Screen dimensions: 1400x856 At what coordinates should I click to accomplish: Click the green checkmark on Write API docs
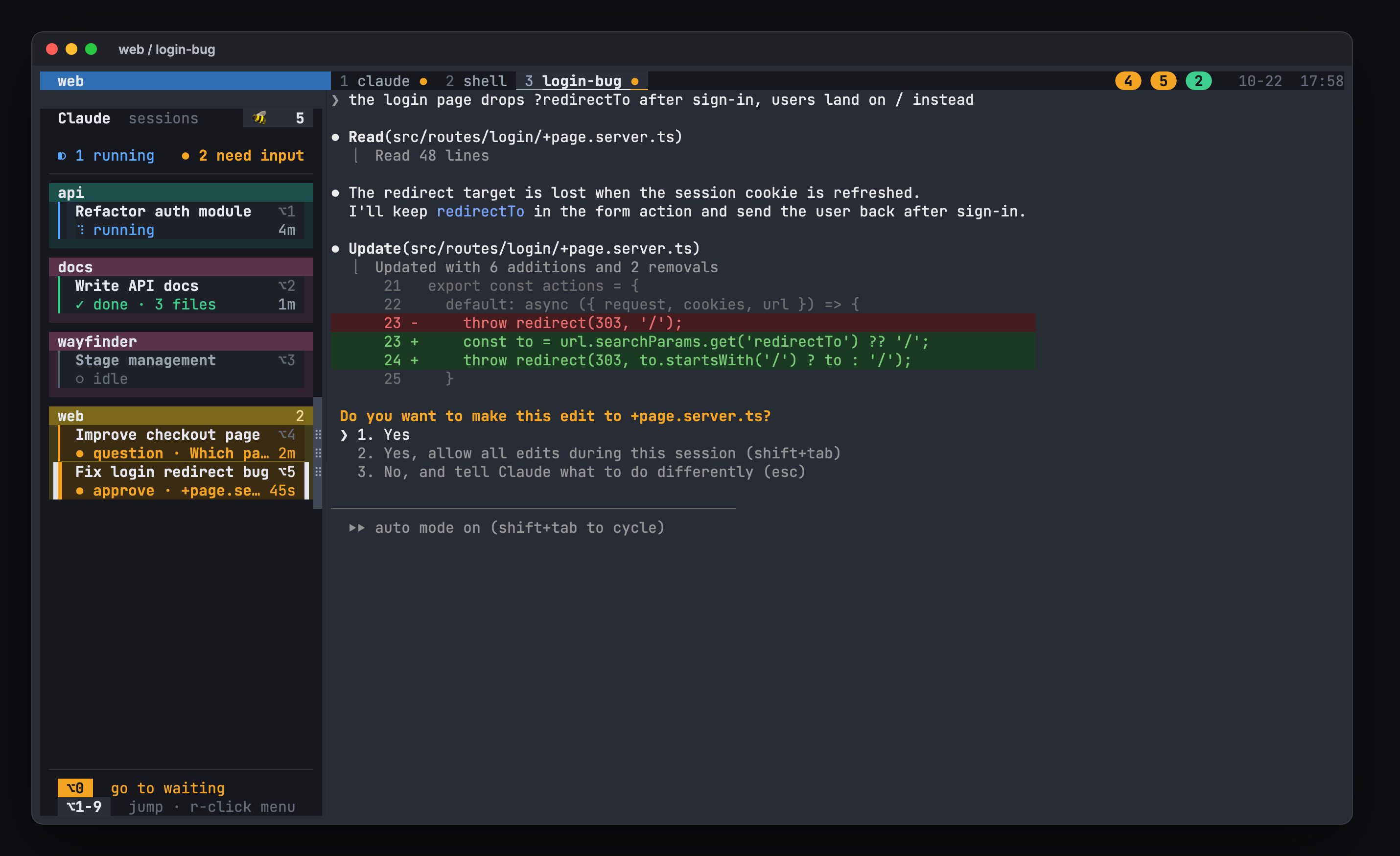[79, 305]
